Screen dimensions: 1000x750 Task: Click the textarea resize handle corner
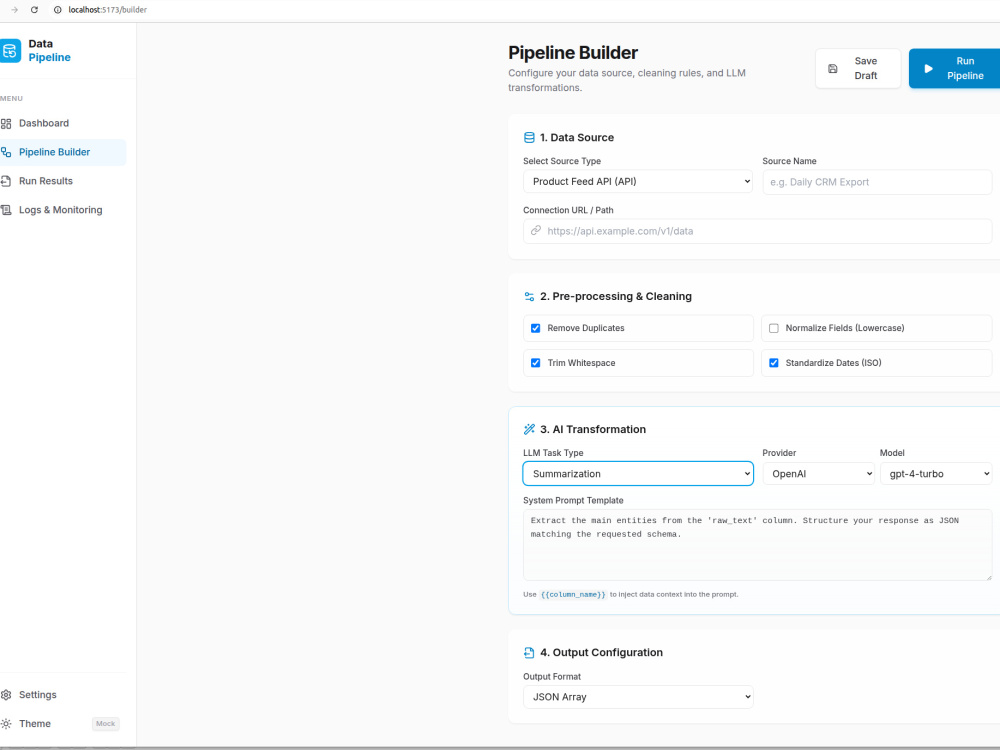tap(988, 577)
